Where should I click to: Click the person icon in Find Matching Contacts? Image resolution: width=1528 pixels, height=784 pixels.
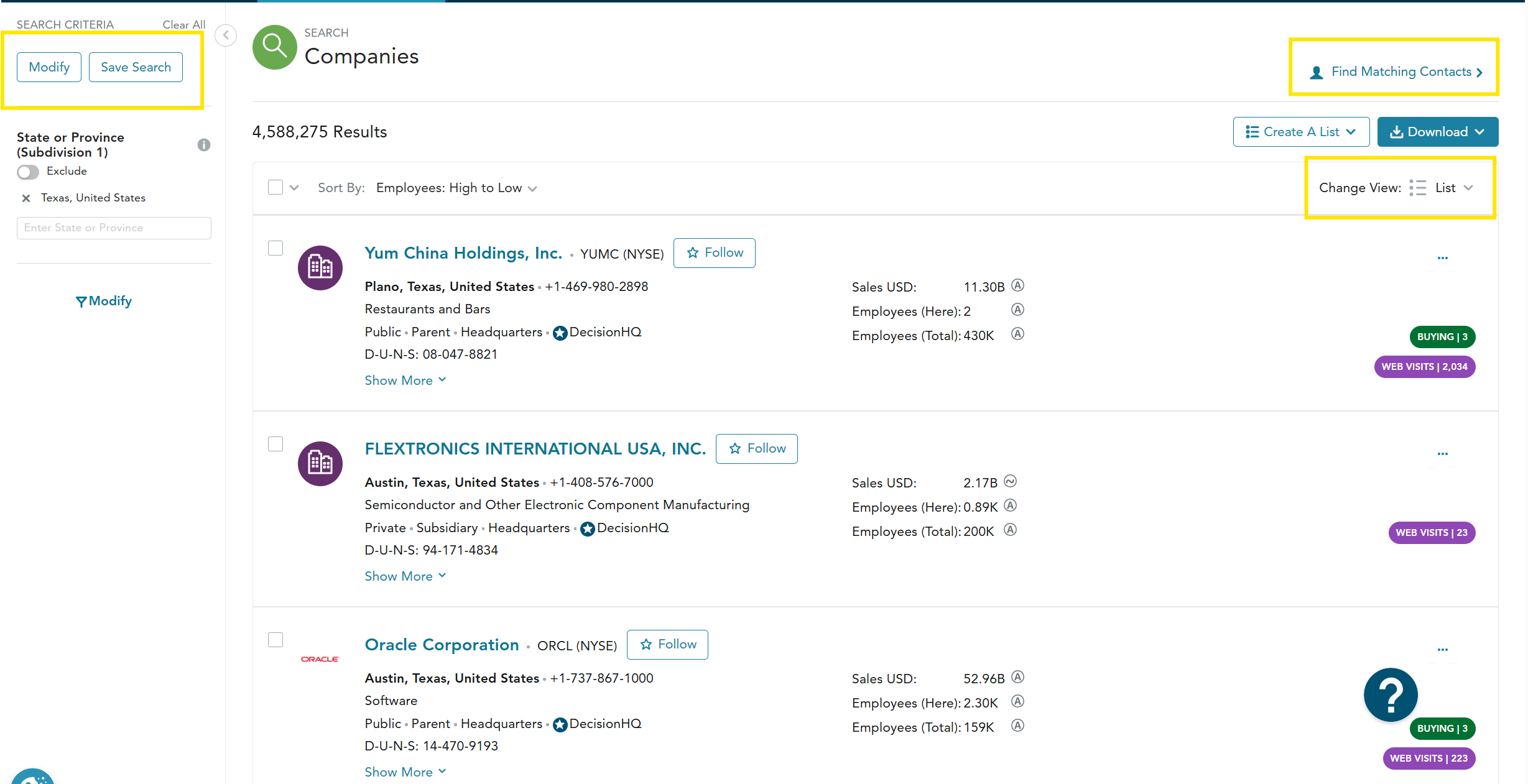1316,73
